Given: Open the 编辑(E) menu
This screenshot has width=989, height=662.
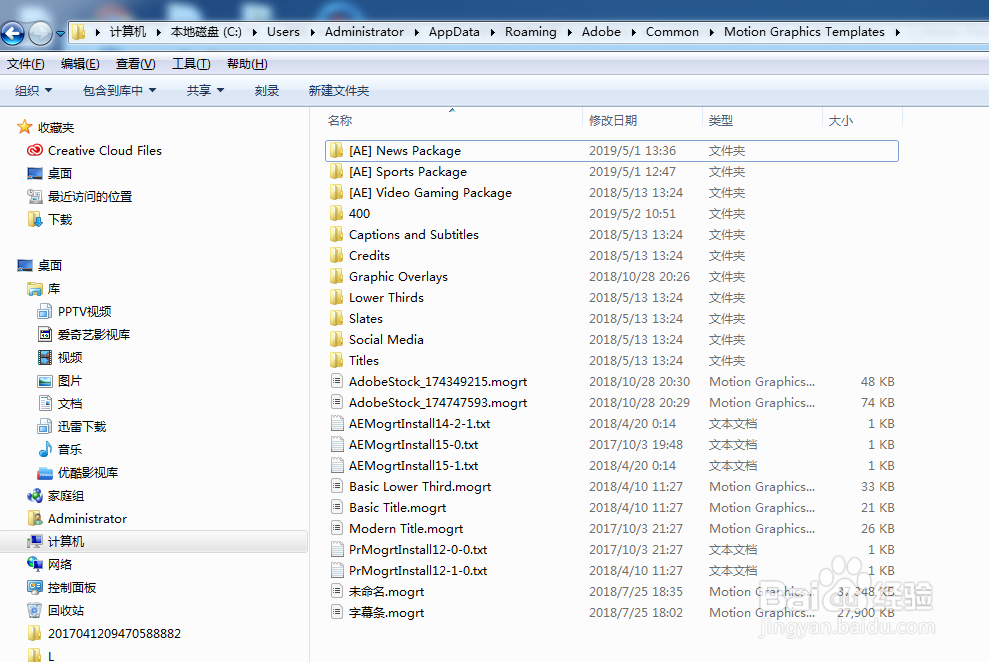Looking at the screenshot, I should click(80, 64).
